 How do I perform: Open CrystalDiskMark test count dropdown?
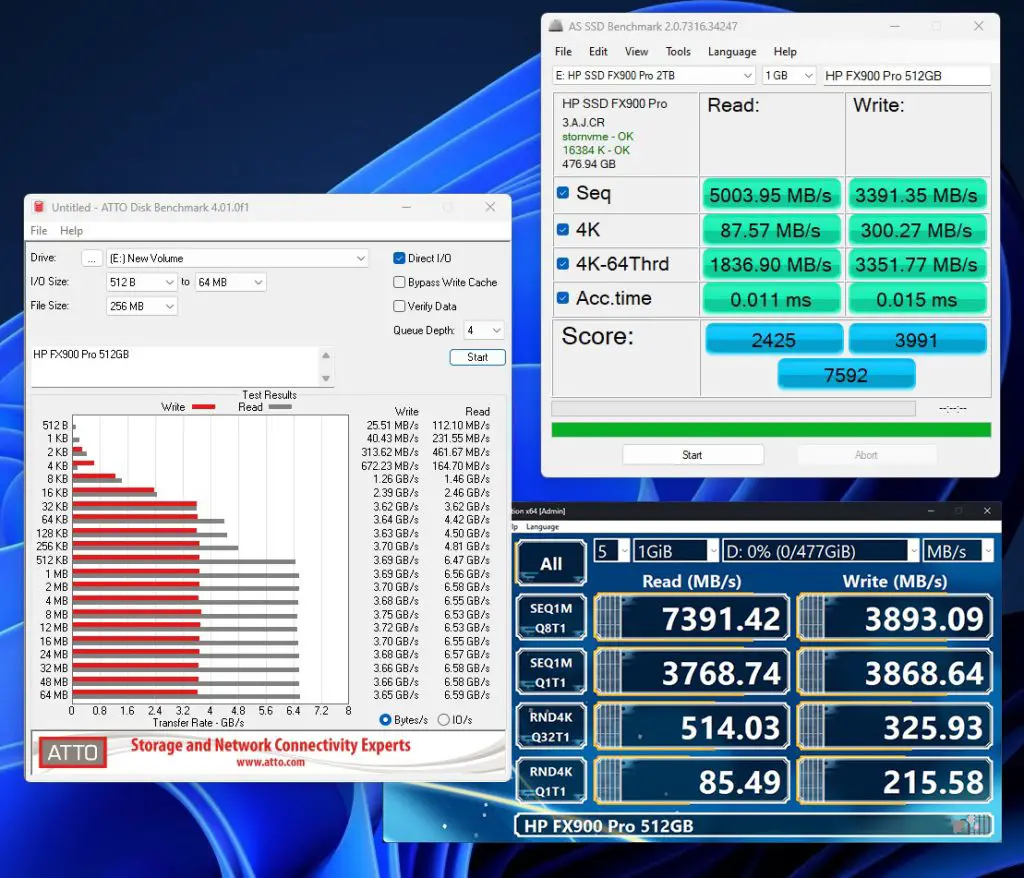611,551
